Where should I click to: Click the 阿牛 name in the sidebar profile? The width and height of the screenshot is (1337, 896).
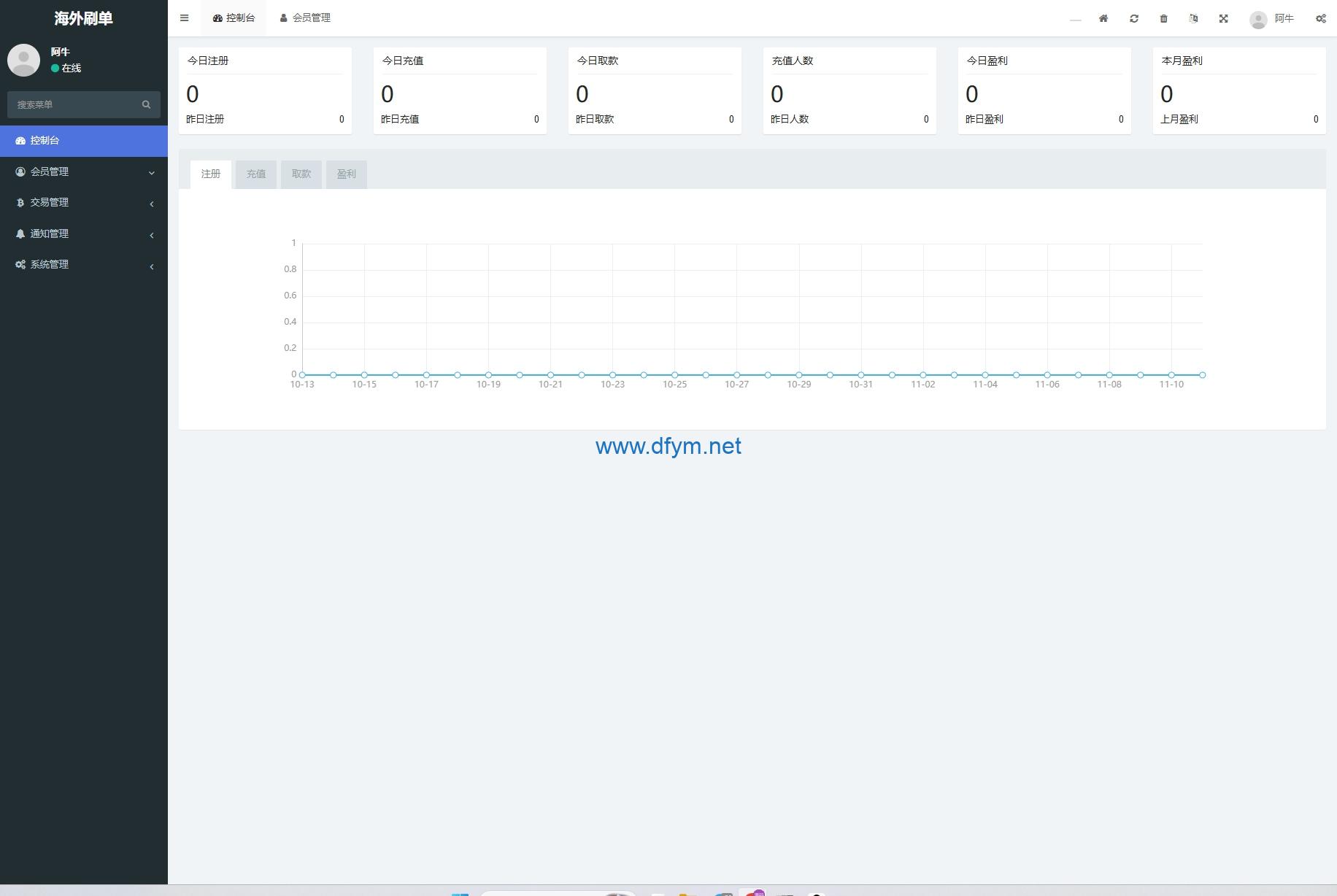coord(61,52)
